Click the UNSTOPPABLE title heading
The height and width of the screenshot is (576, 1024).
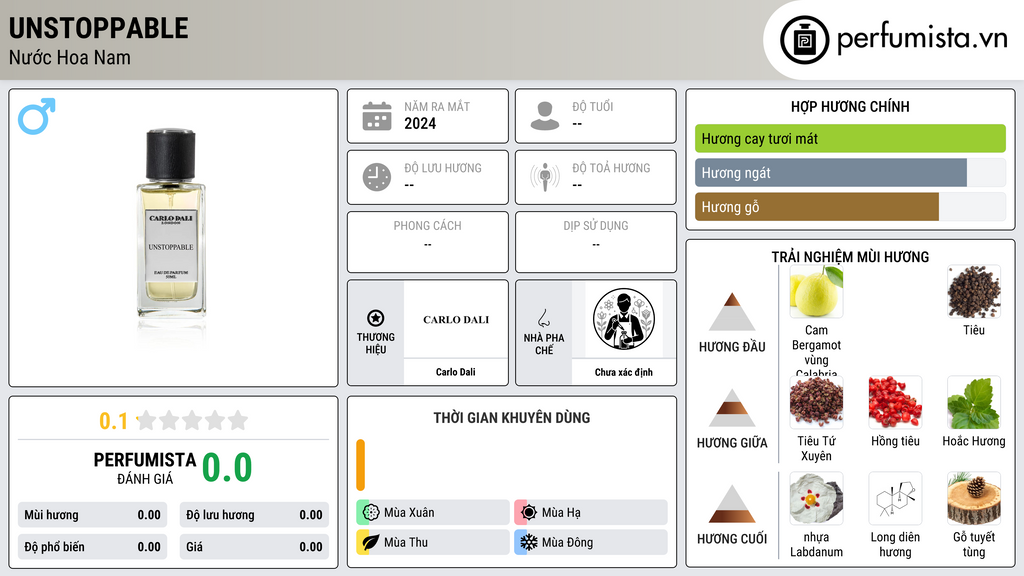point(99,28)
